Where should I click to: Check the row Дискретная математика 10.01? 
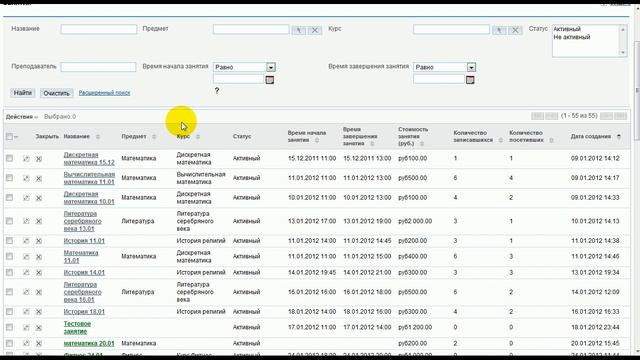coord(9,198)
